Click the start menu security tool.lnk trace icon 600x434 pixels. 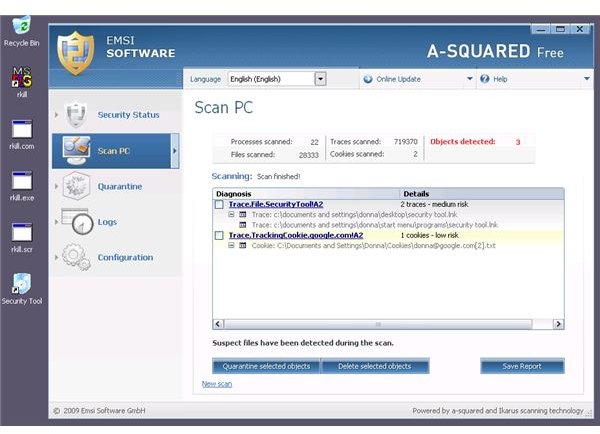point(243,225)
